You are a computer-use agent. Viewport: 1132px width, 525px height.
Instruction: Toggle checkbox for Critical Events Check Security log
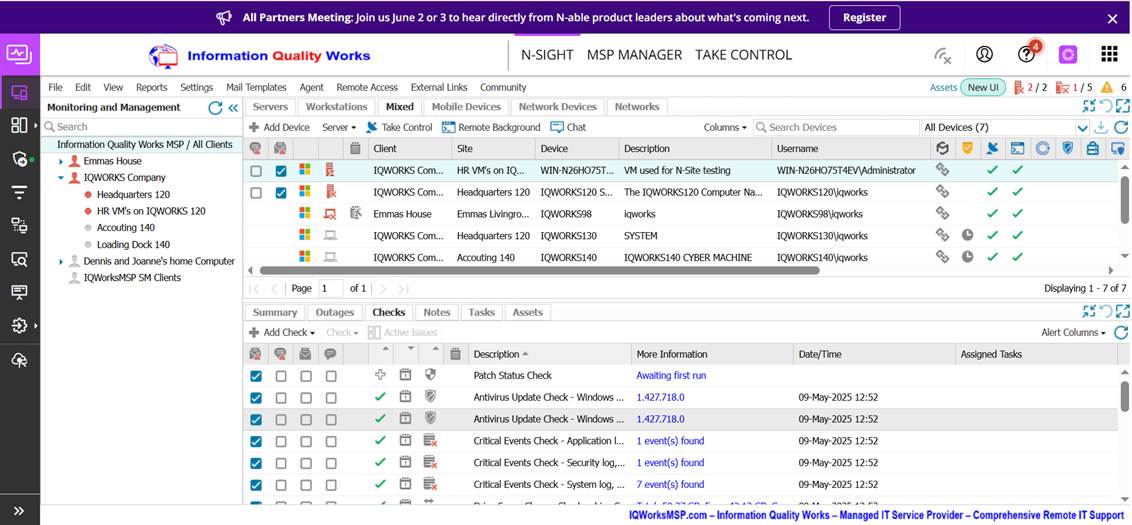coord(256,463)
